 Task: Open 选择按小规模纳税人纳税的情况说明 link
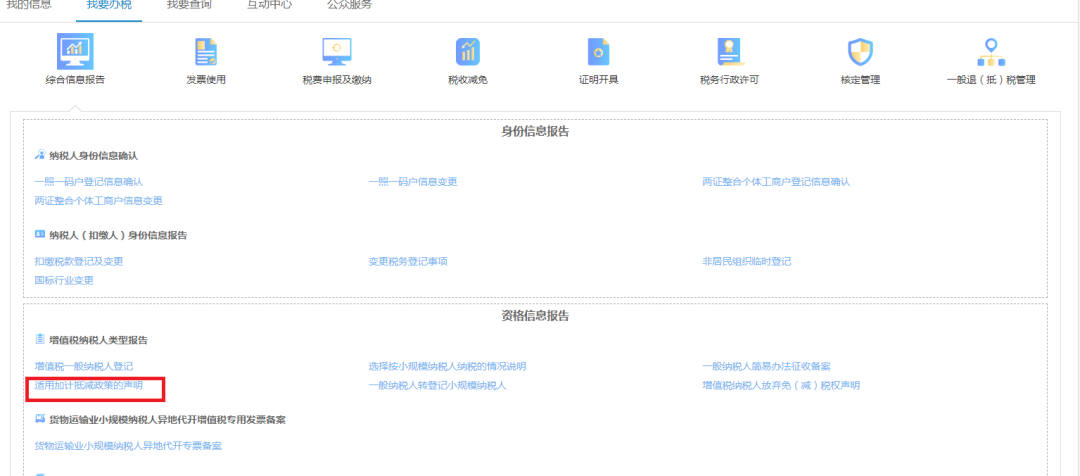pyautogui.click(x=447, y=366)
